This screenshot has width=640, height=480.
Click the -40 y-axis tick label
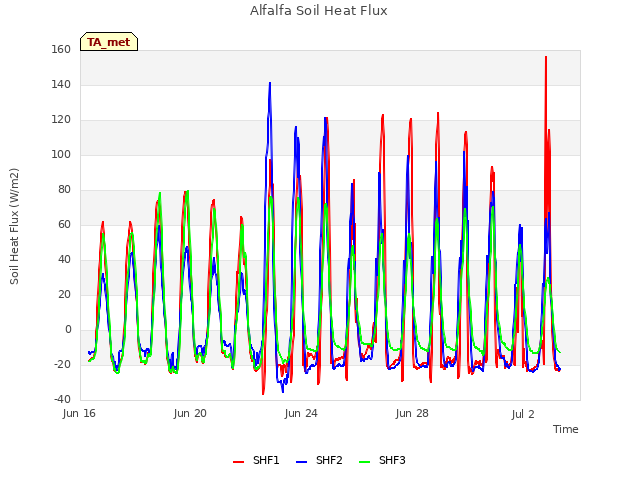[x=62, y=399]
